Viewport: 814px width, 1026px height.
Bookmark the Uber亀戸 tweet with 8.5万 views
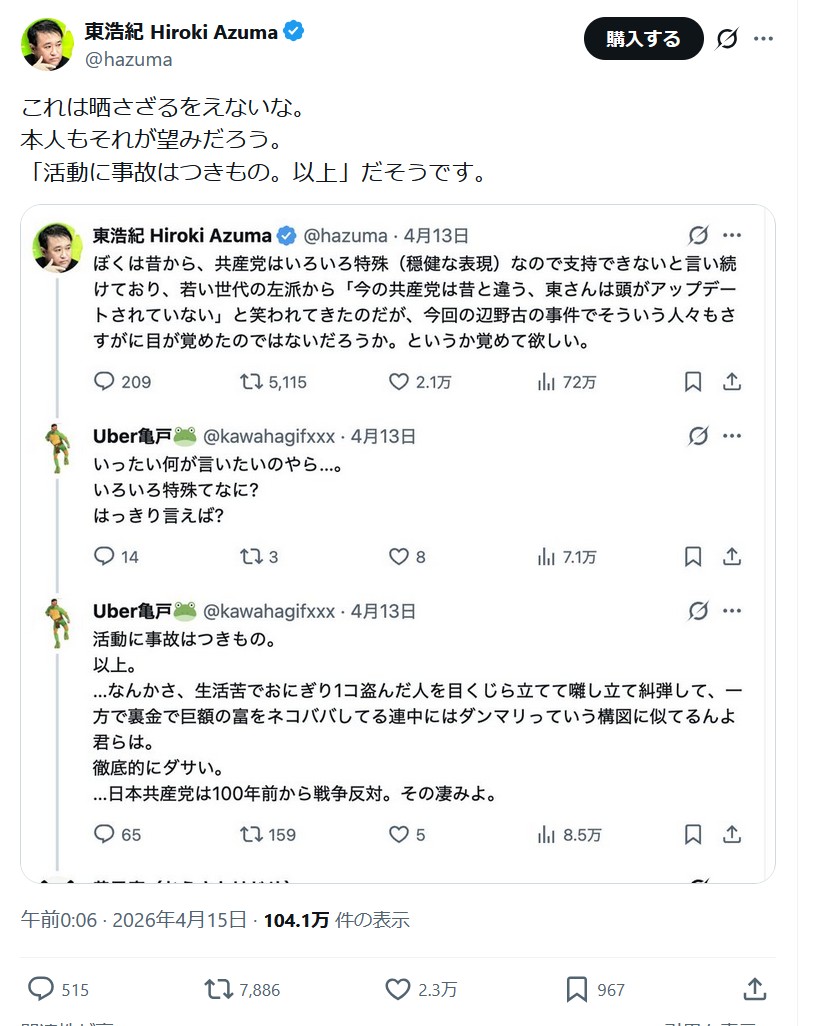coord(693,833)
